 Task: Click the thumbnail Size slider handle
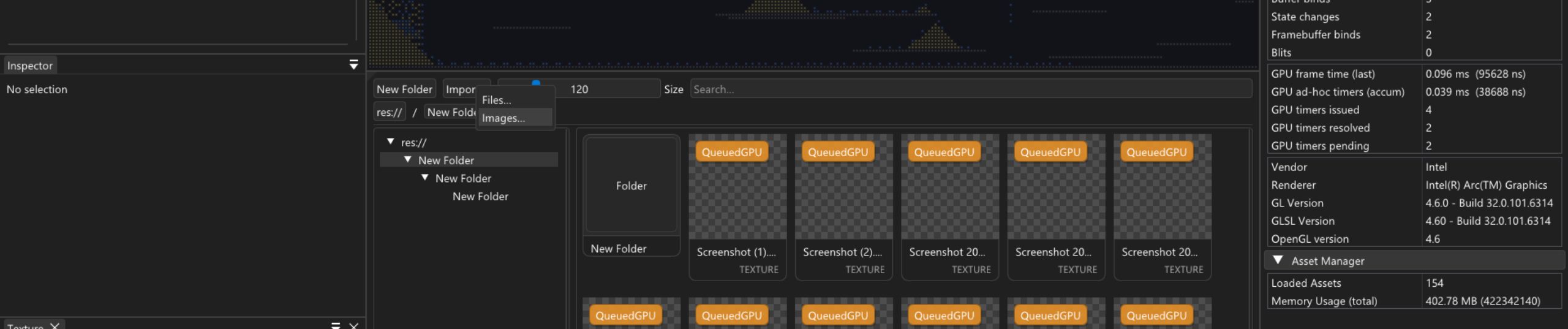(x=536, y=83)
